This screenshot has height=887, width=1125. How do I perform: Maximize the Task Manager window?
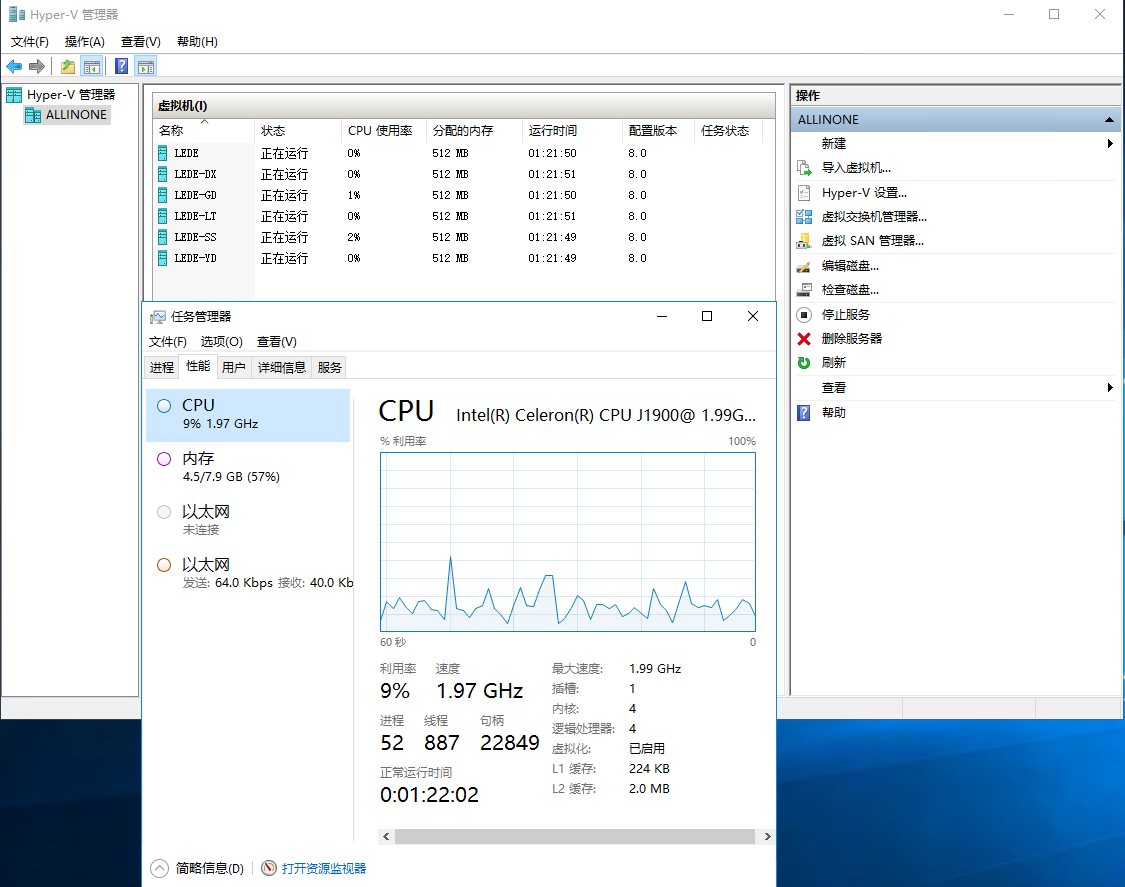coord(707,316)
